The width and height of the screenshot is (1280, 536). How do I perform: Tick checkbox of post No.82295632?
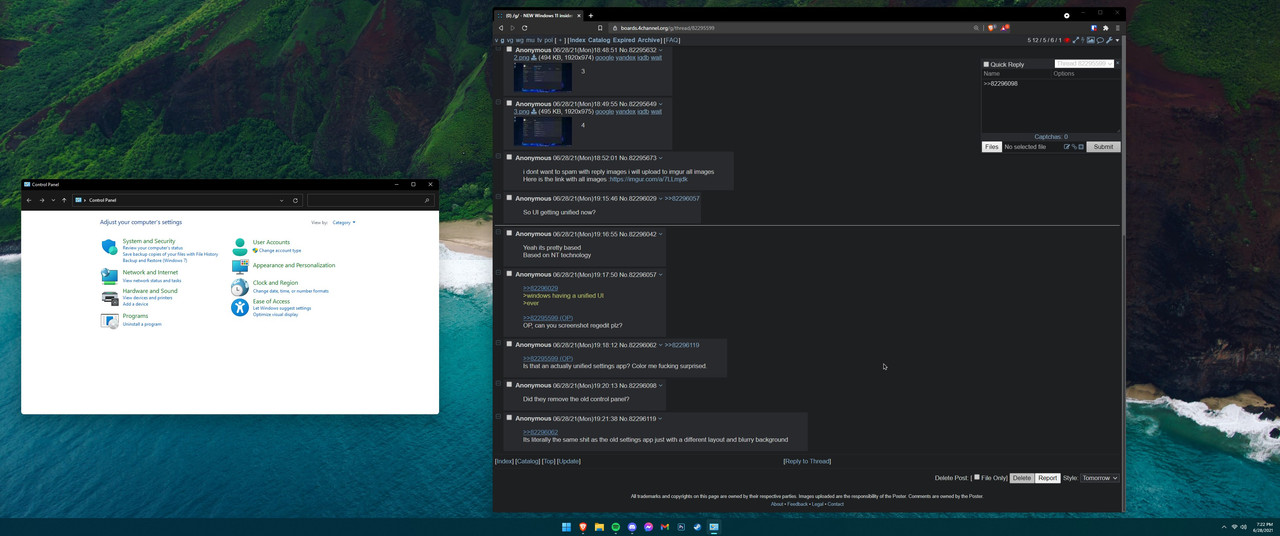(509, 49)
